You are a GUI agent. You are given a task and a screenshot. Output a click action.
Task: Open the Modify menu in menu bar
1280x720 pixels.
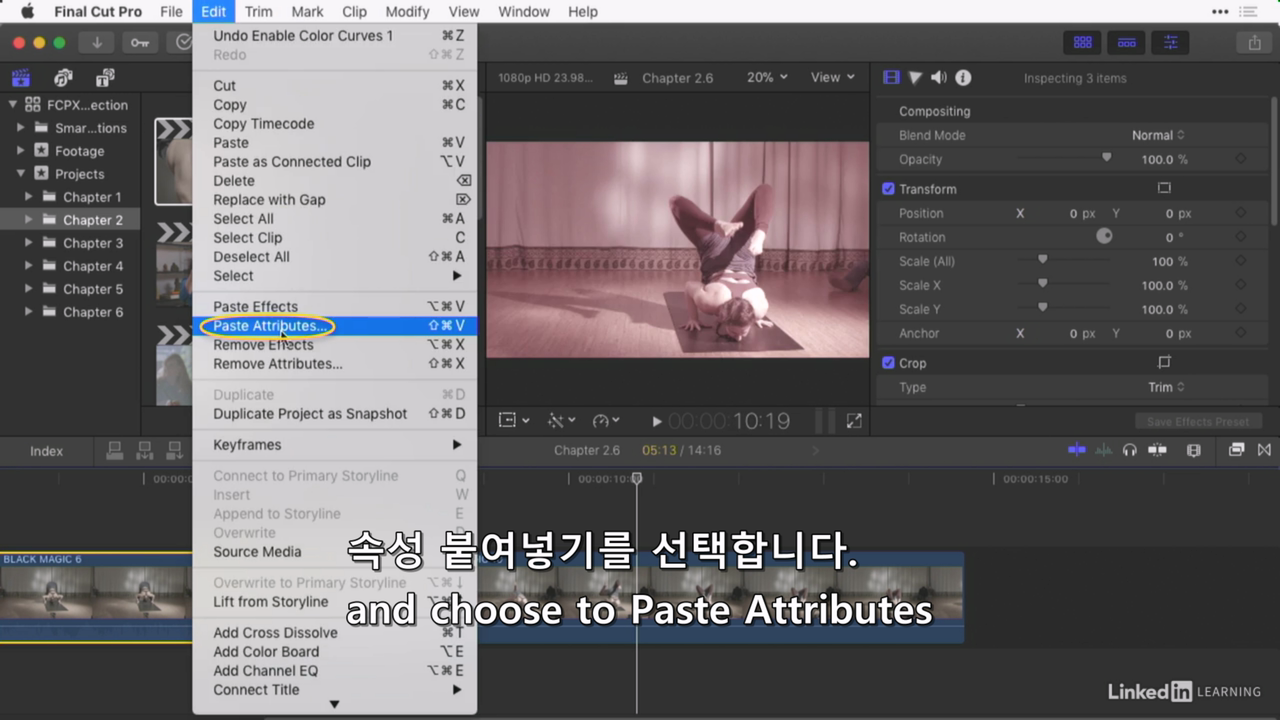(407, 12)
